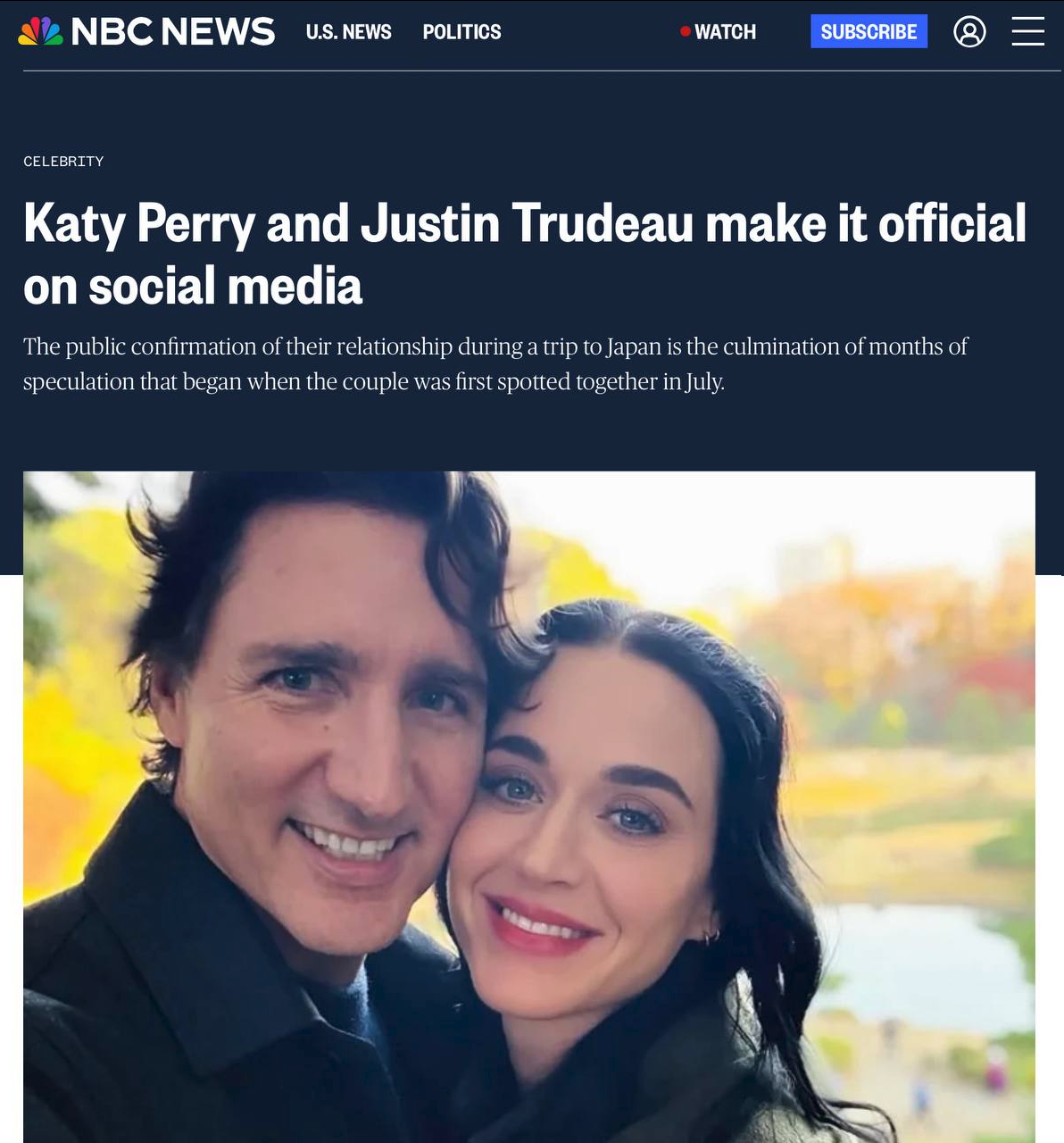Open the Politics section
1064x1143 pixels.
[461, 32]
